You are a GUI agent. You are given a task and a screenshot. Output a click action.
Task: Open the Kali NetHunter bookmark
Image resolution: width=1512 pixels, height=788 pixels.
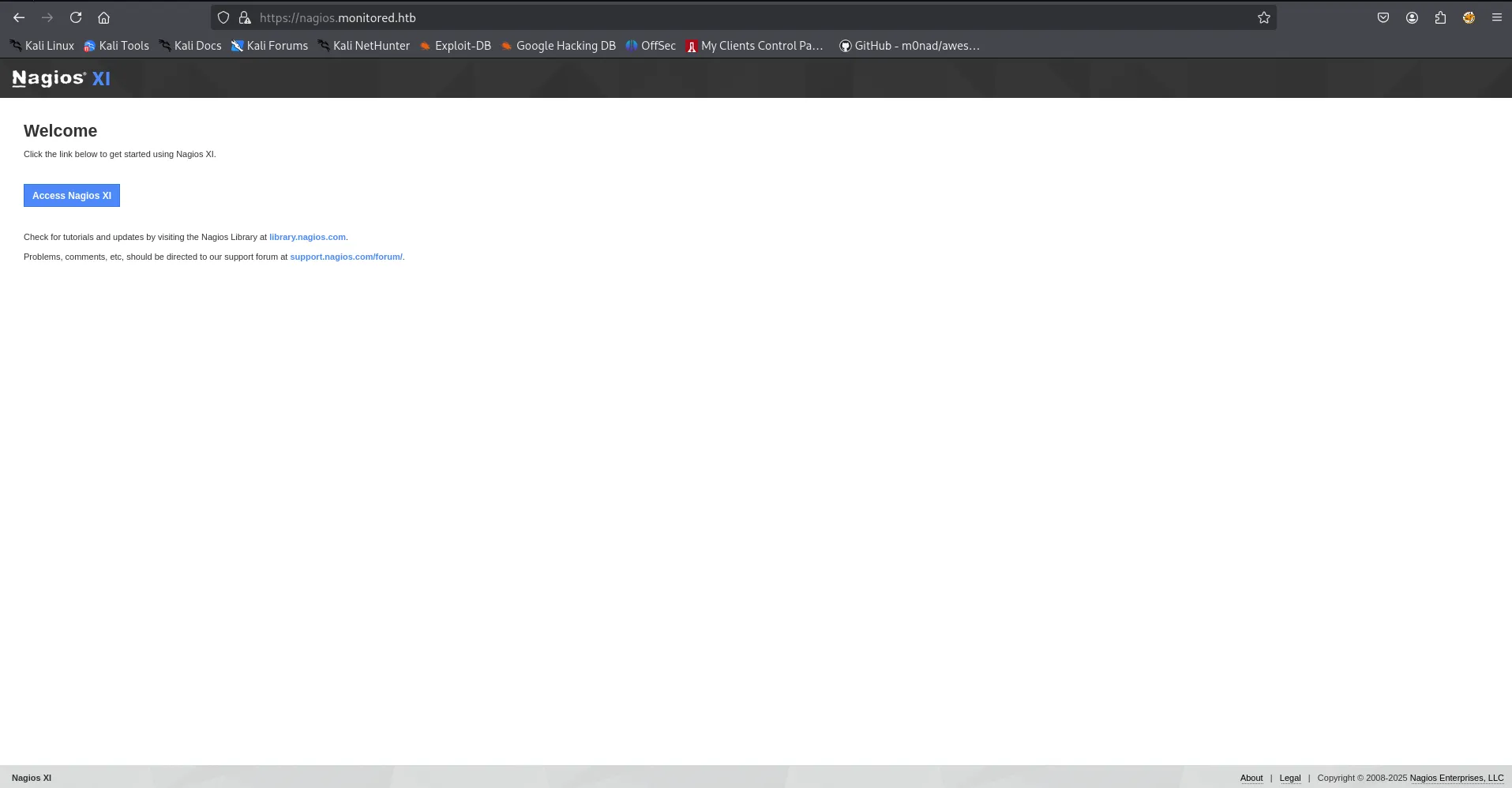364,46
